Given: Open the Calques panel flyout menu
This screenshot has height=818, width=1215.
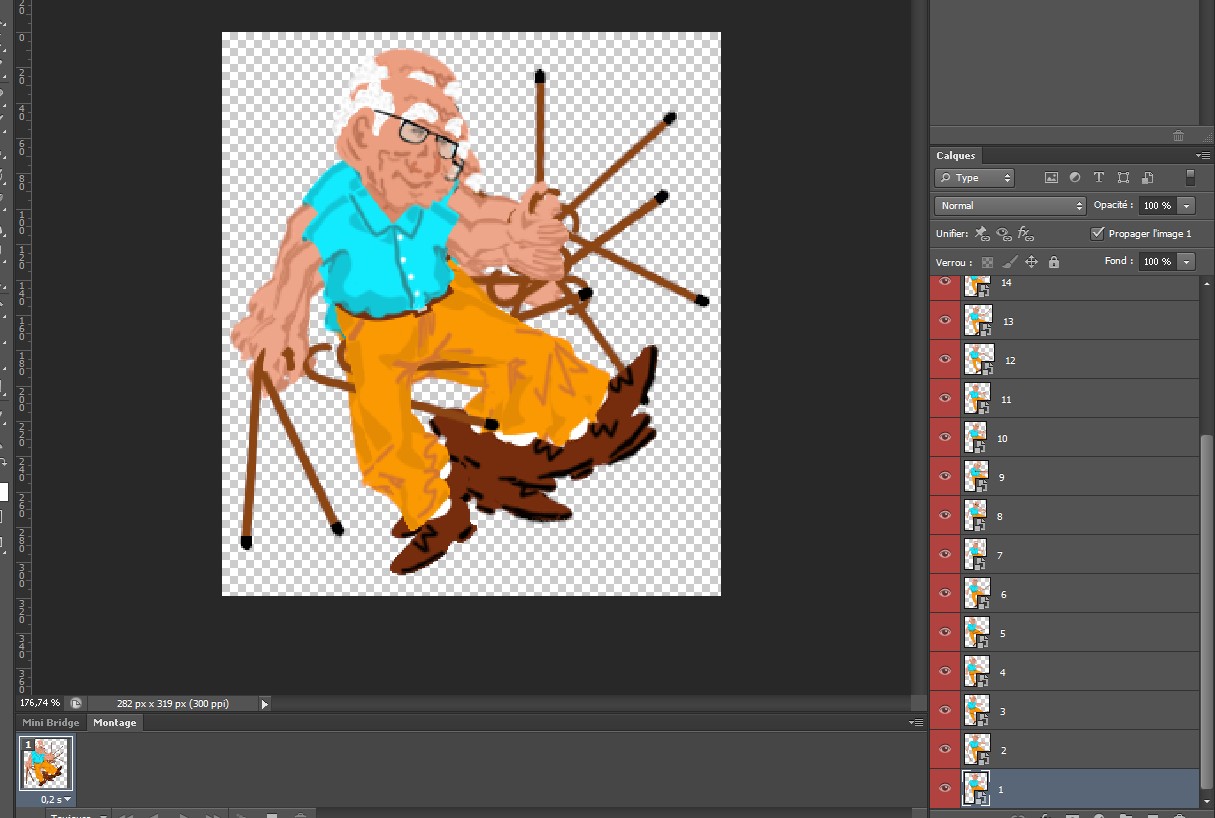Looking at the screenshot, I should 1202,156.
